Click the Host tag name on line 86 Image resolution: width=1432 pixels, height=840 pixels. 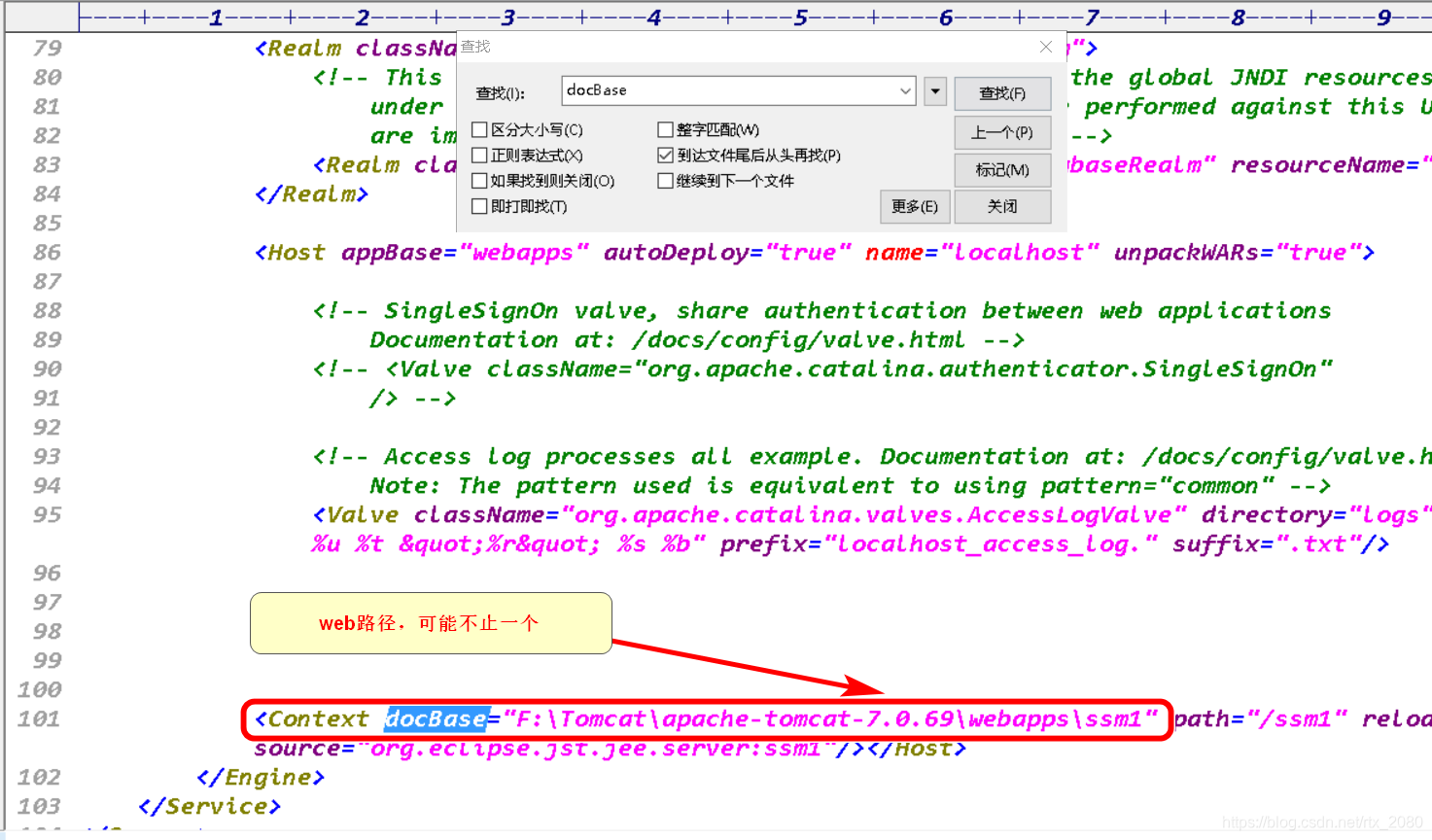297,252
